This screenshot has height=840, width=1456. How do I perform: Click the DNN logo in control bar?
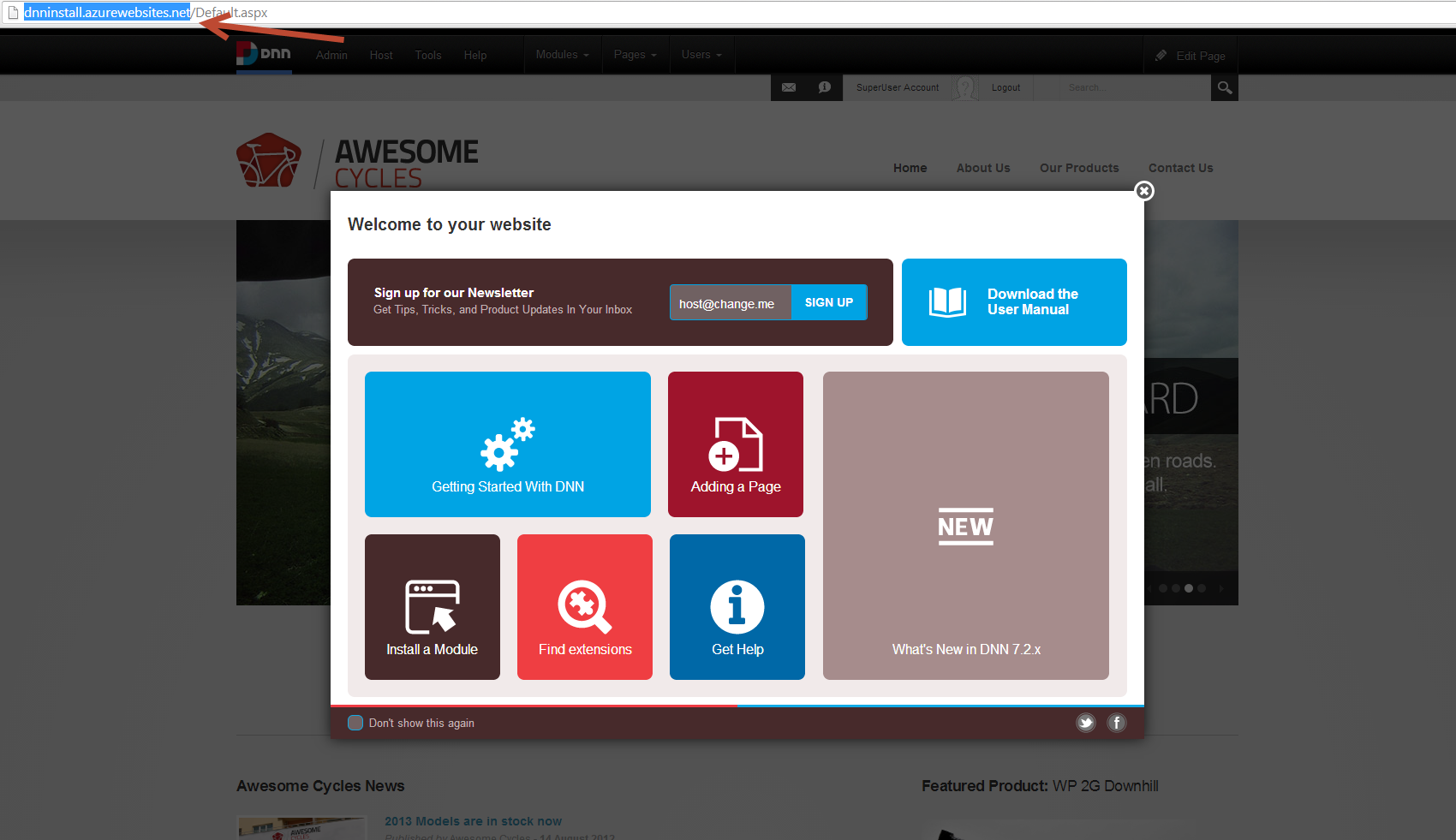click(x=264, y=54)
